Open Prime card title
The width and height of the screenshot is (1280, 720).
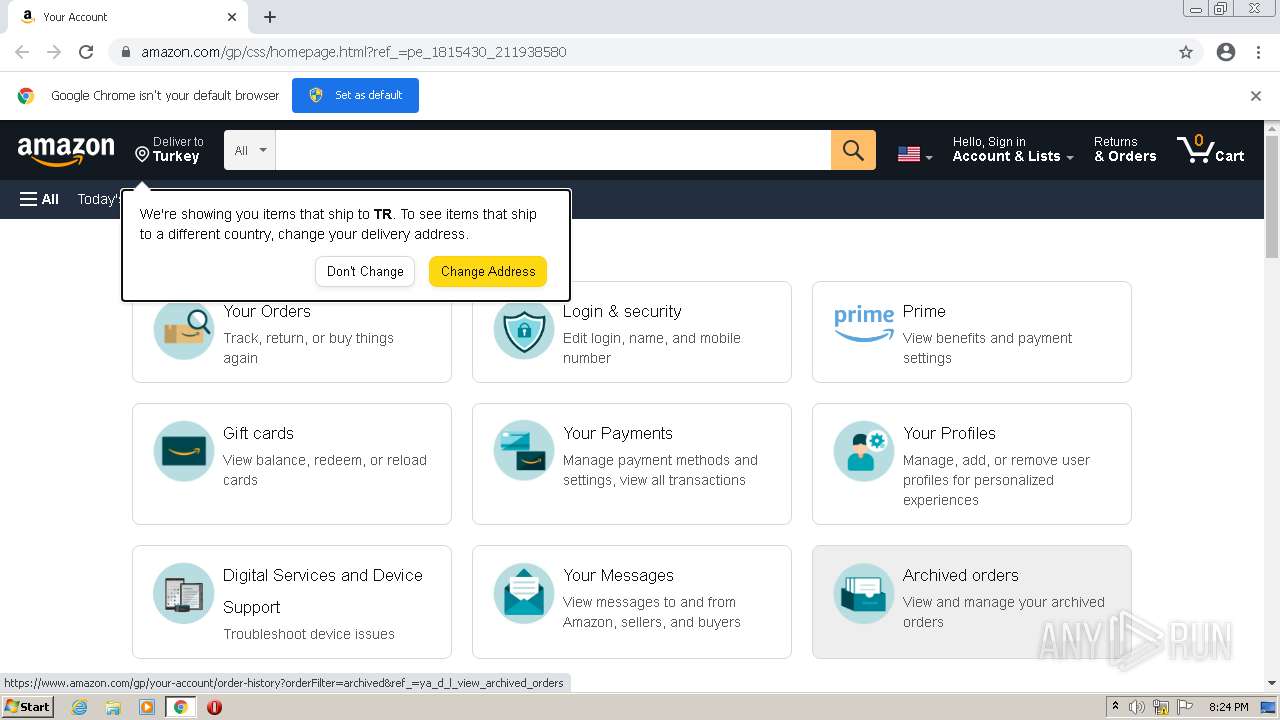click(924, 311)
